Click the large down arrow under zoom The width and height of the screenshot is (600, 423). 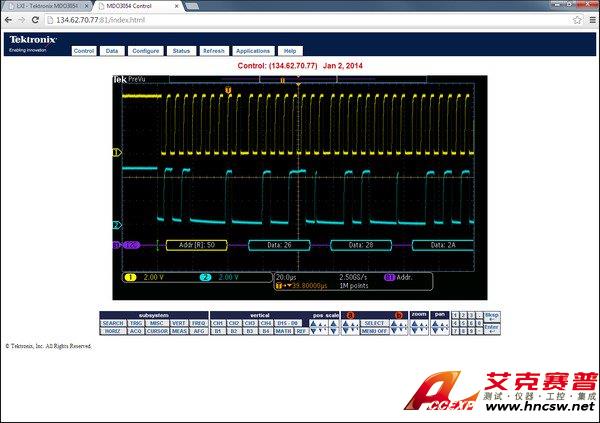[414, 331]
